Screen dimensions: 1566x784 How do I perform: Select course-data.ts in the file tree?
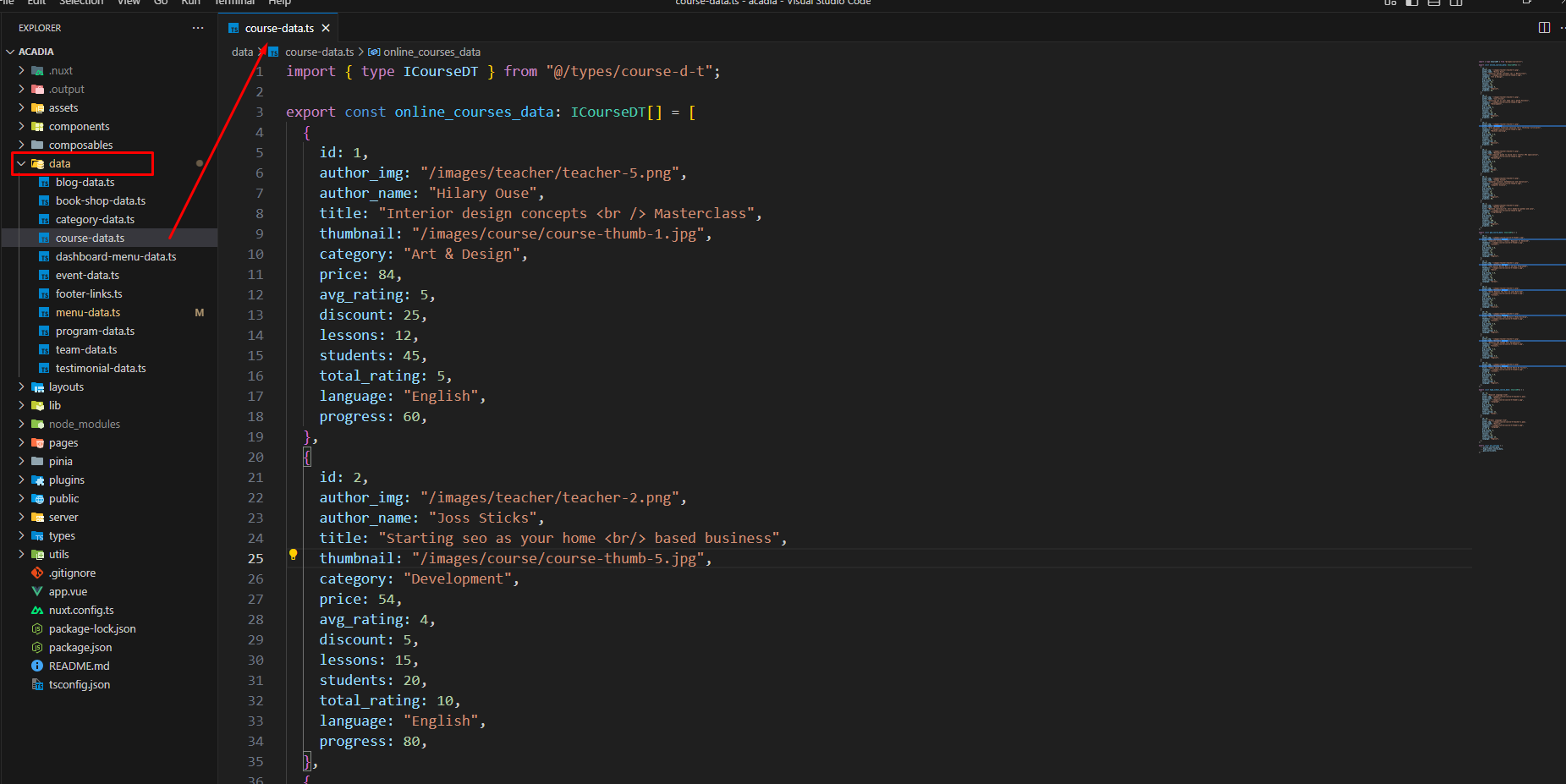109,238
